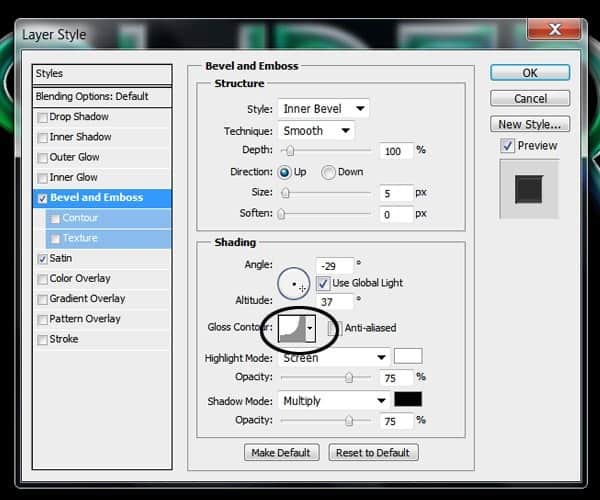Uncheck the Satin effect checkbox

pyautogui.click(x=42, y=259)
